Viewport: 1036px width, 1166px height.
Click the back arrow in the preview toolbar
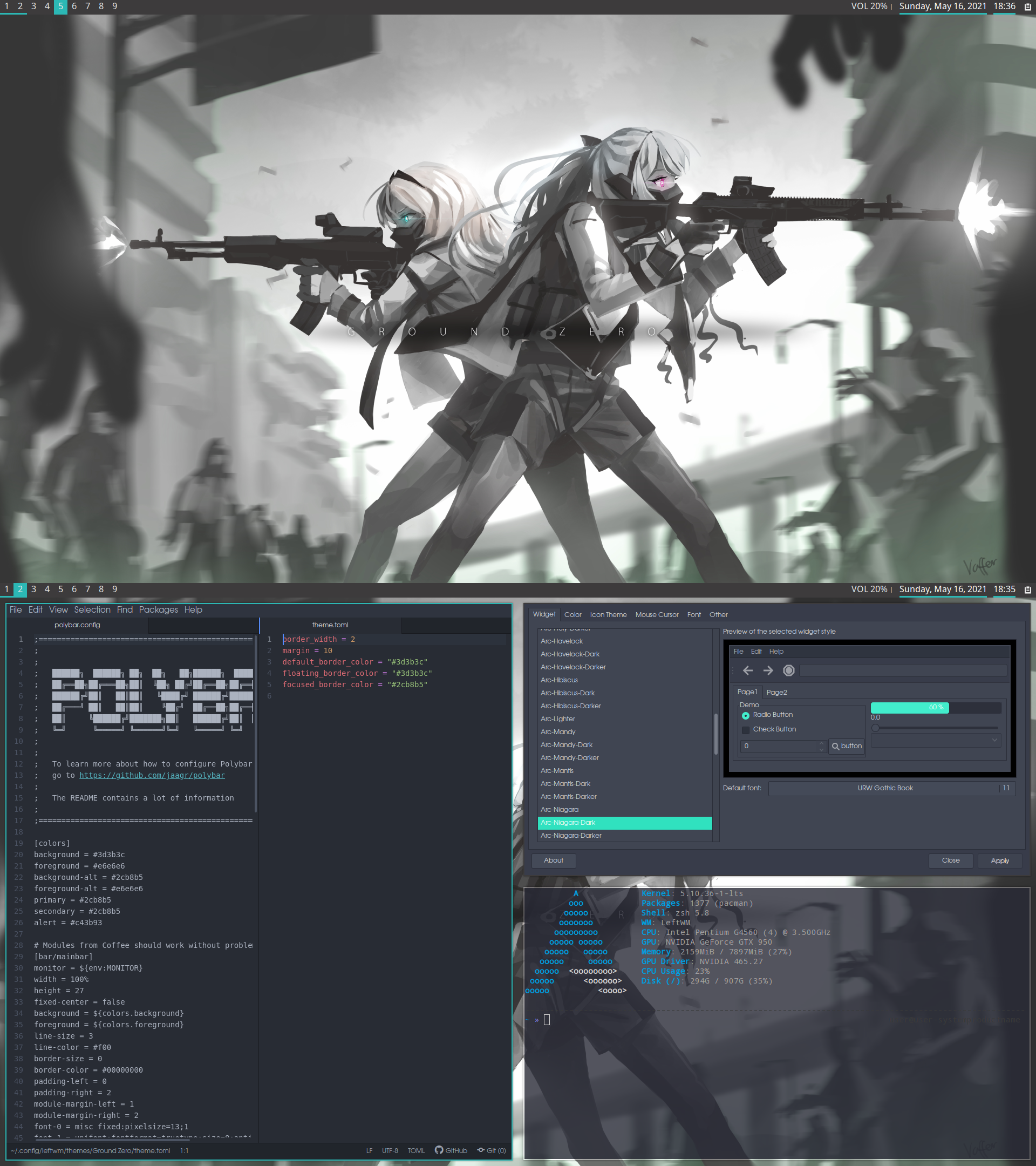coord(747,671)
